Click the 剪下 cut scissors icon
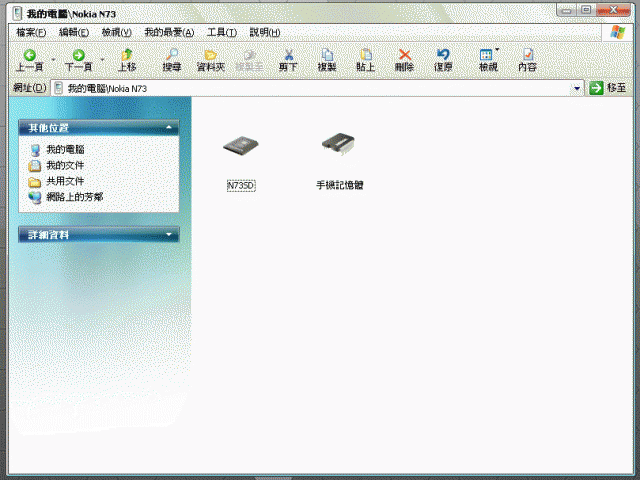Image resolution: width=640 pixels, height=480 pixels. tap(289, 55)
